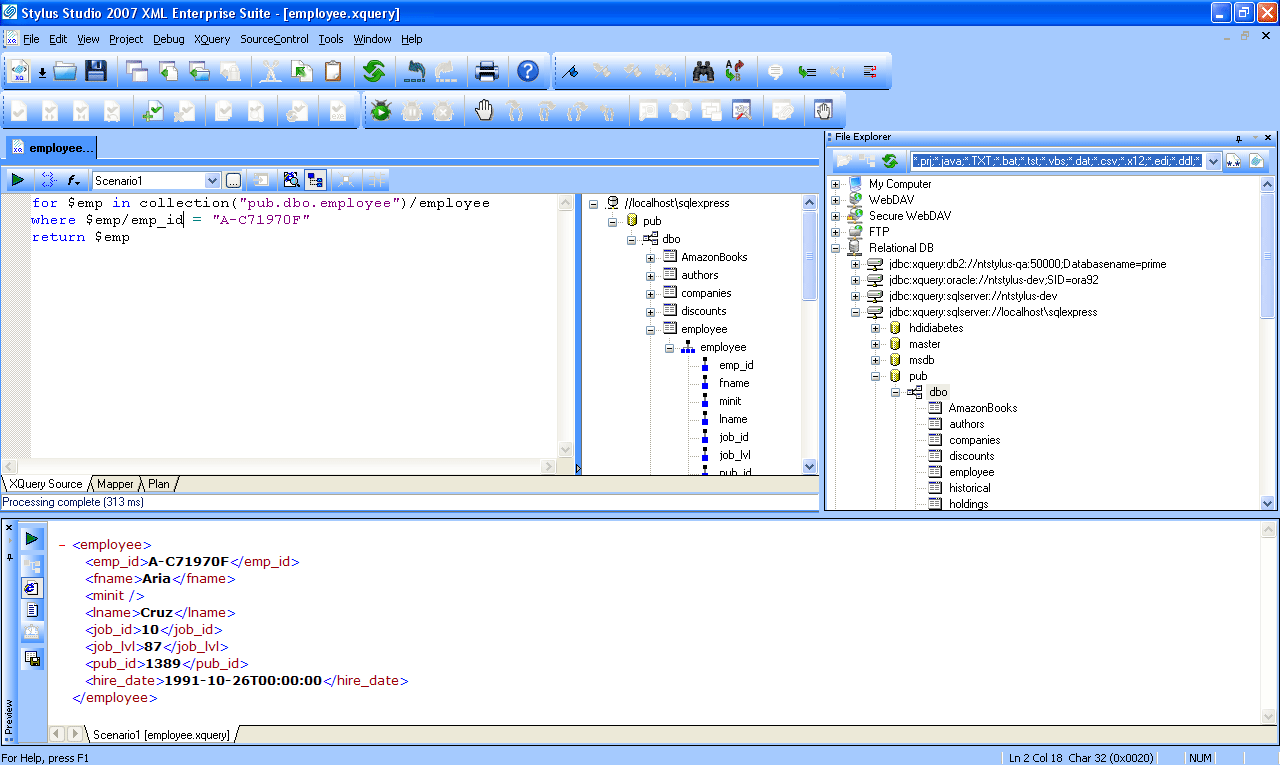
Task: Open the Debug menu
Action: pos(169,39)
